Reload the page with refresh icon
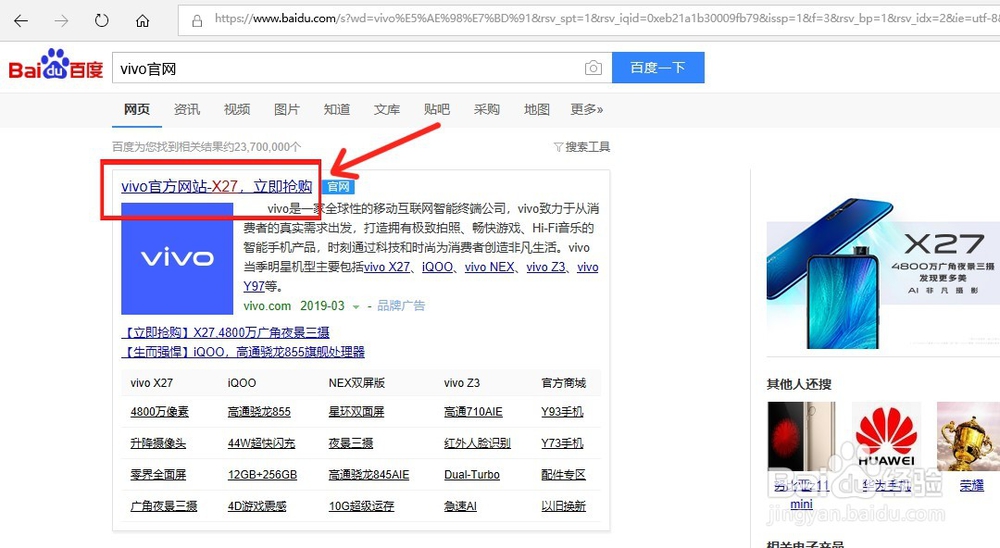This screenshot has height=548, width=1000. (x=101, y=21)
